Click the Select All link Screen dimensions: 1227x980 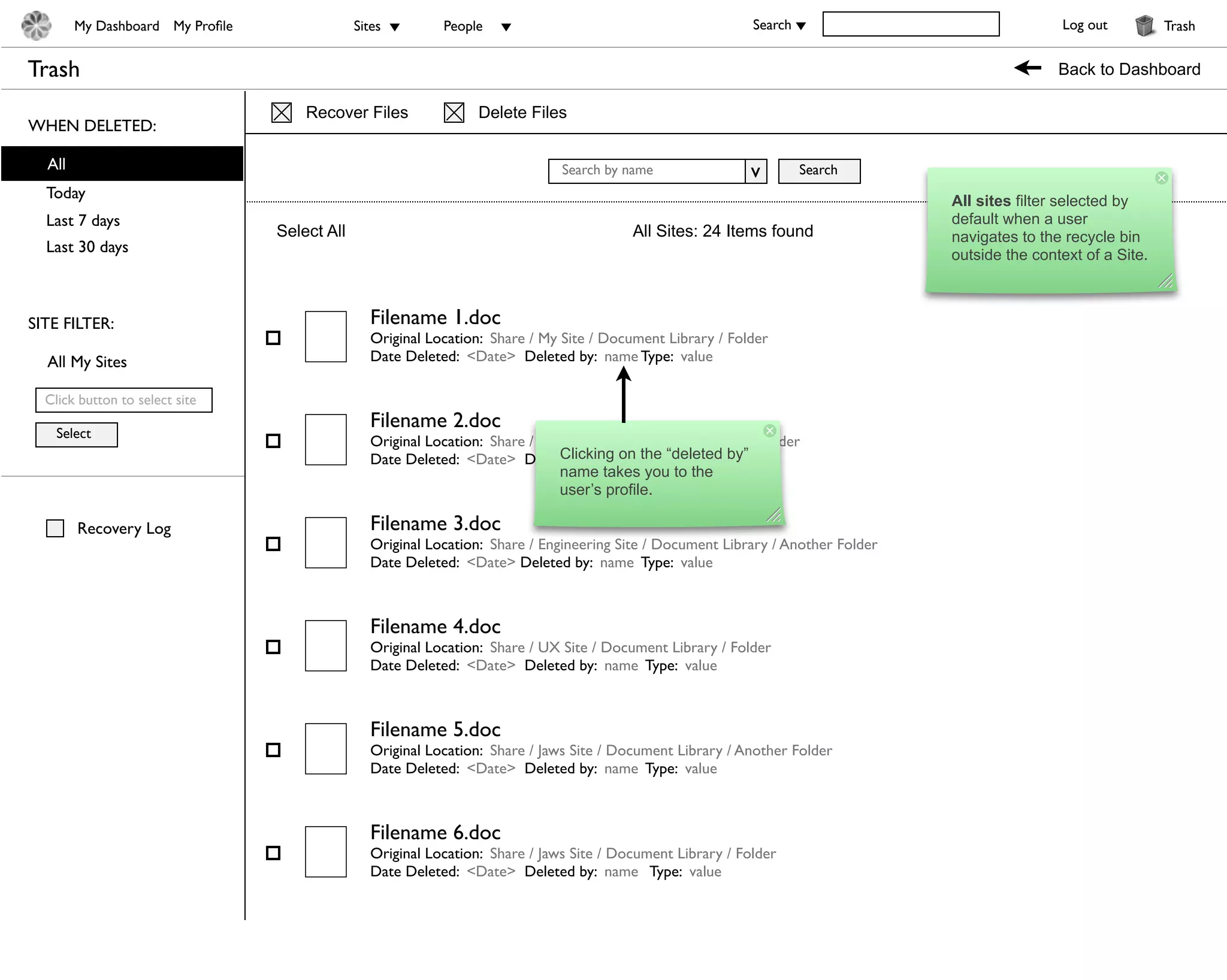[310, 231]
